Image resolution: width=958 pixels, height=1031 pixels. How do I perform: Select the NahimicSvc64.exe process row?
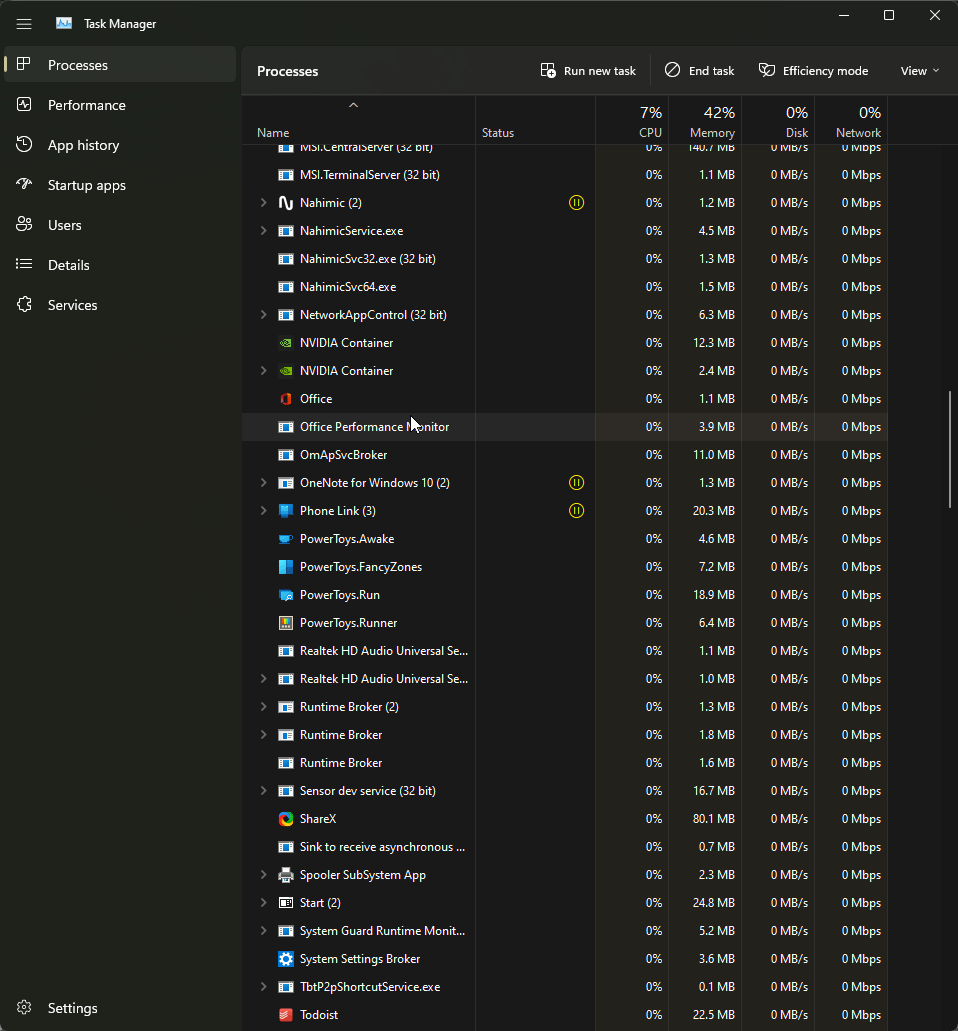pyautogui.click(x=565, y=287)
